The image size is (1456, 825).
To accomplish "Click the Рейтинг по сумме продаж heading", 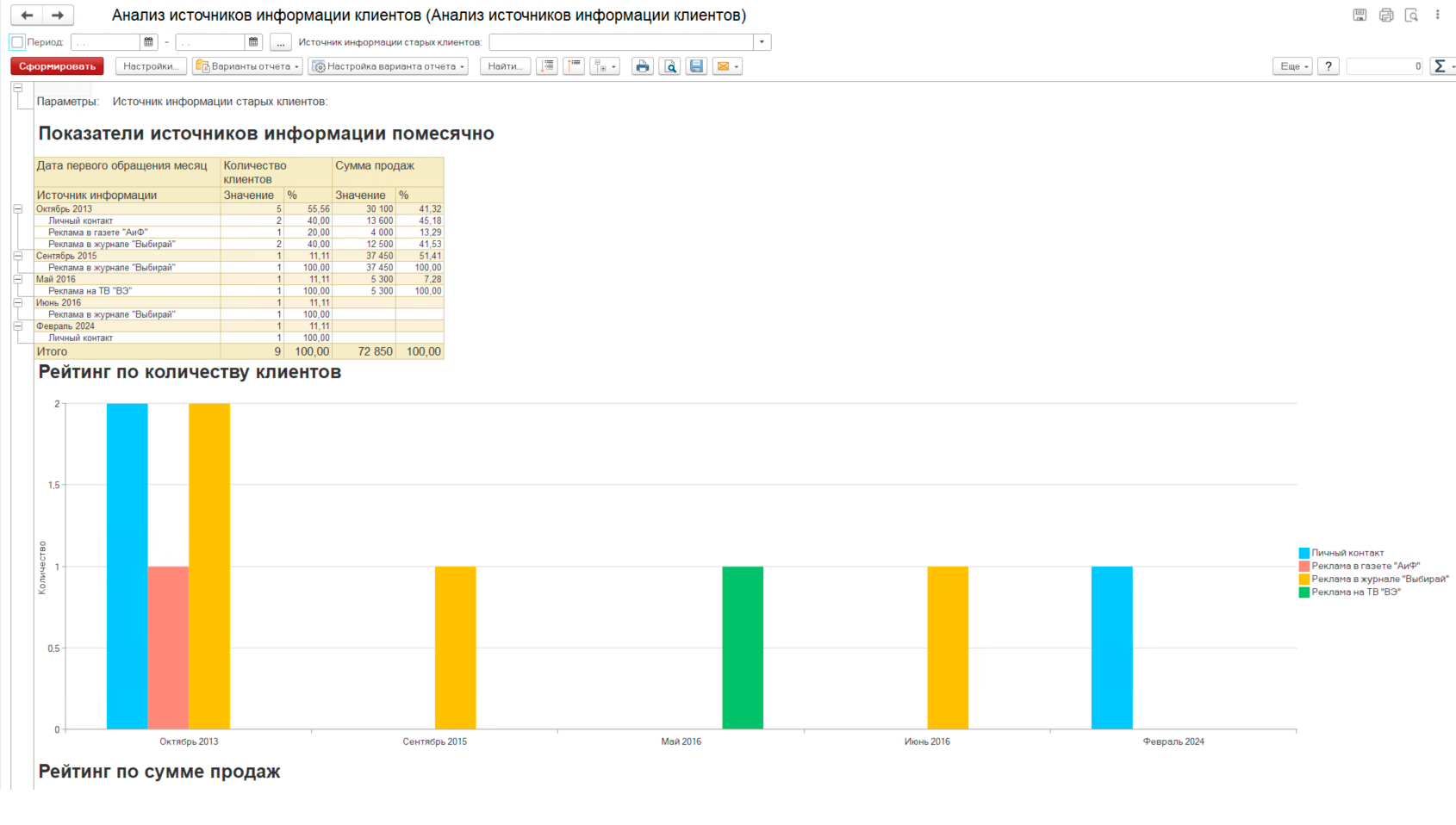I will tap(159, 772).
